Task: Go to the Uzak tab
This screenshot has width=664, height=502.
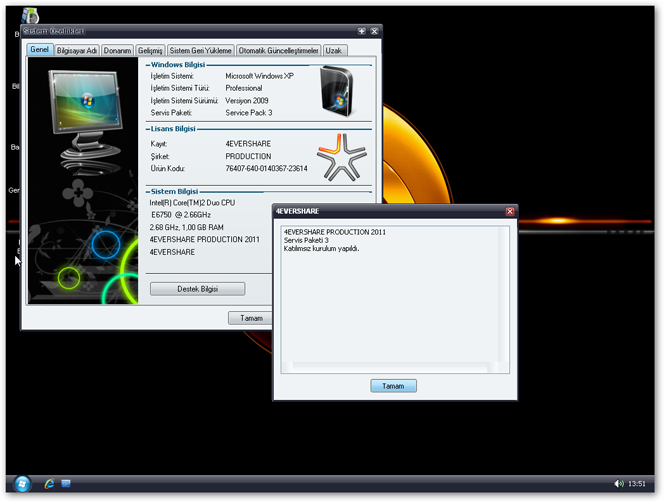Action: click(334, 50)
